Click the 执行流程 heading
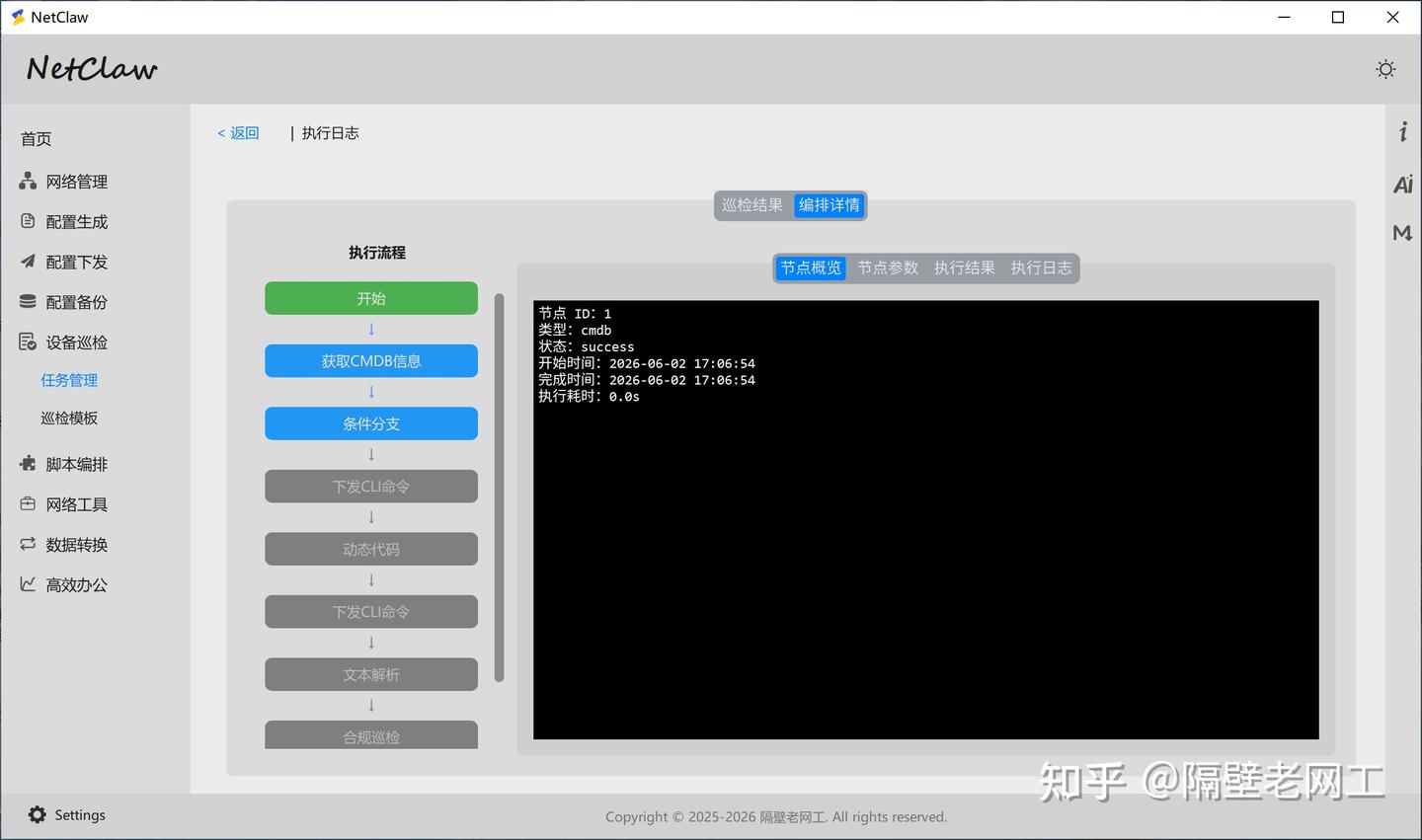The width and height of the screenshot is (1422, 840). (x=377, y=253)
